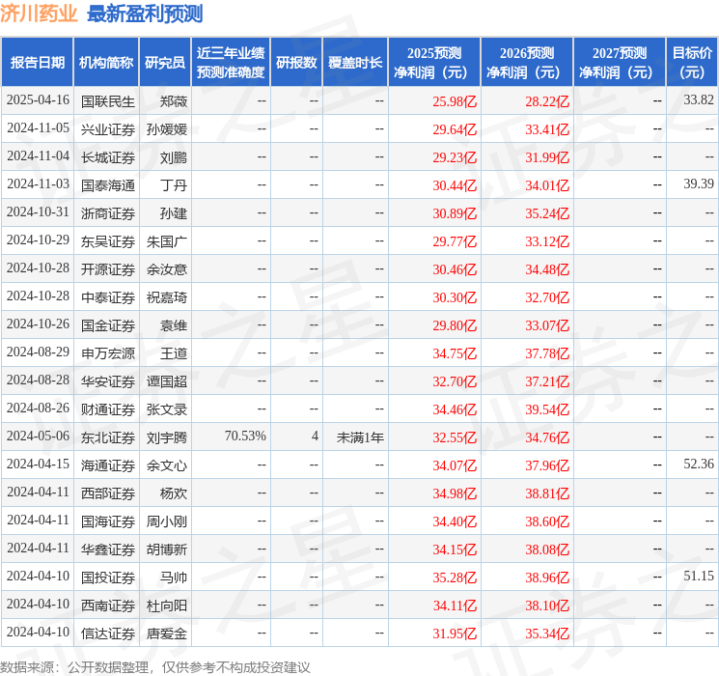This screenshot has width=719, height=676.
Task: Click analyst name 唐爱金
Action: 166,634
